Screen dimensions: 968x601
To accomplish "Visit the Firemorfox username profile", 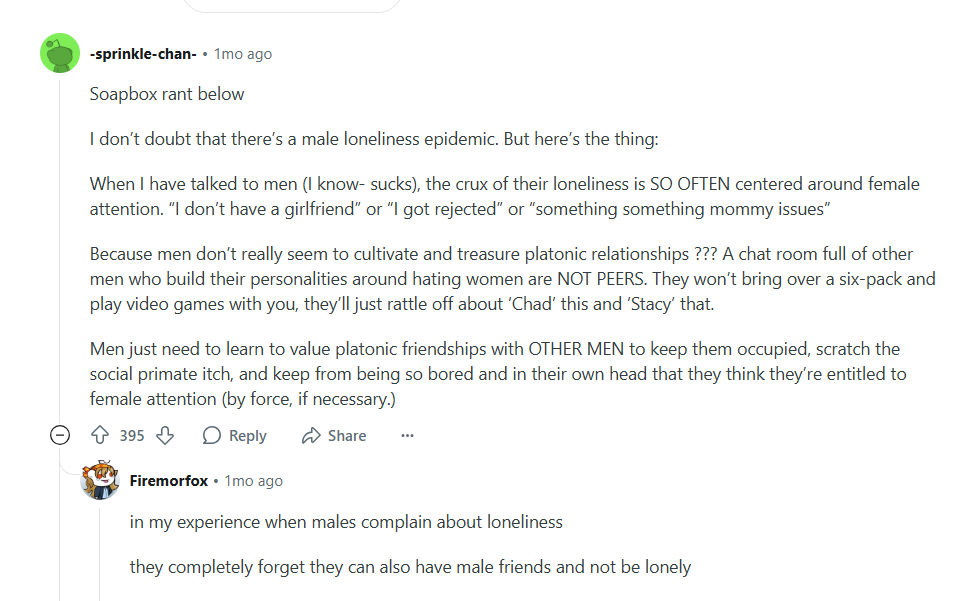I will point(169,481).
